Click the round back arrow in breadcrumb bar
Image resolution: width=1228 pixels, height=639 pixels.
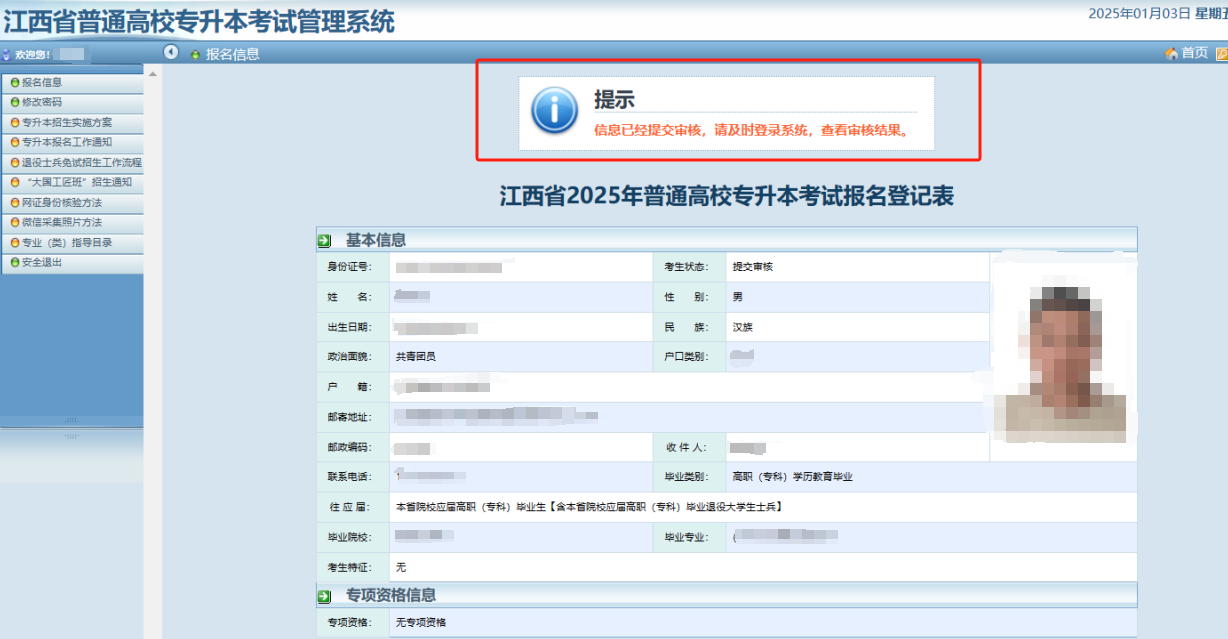click(170, 52)
